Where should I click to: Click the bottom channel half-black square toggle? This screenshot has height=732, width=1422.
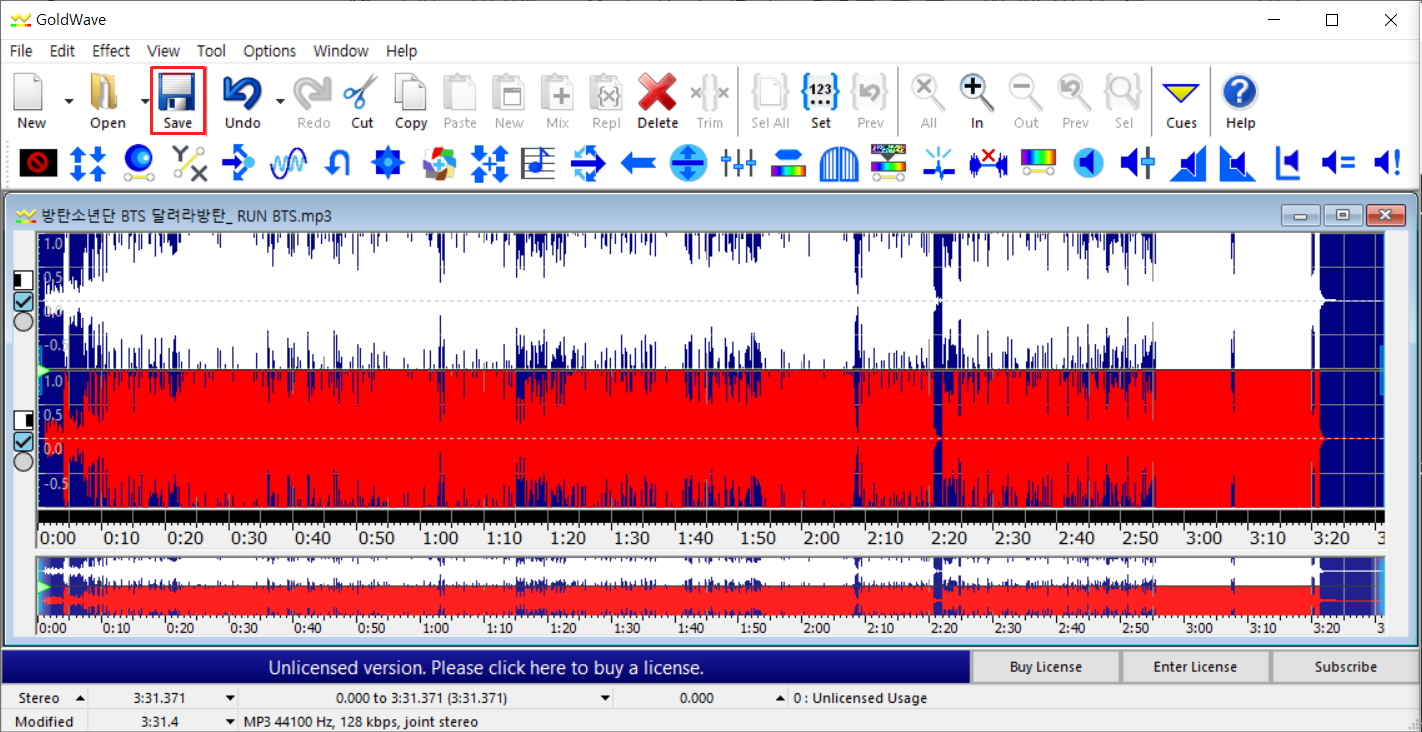click(23, 419)
